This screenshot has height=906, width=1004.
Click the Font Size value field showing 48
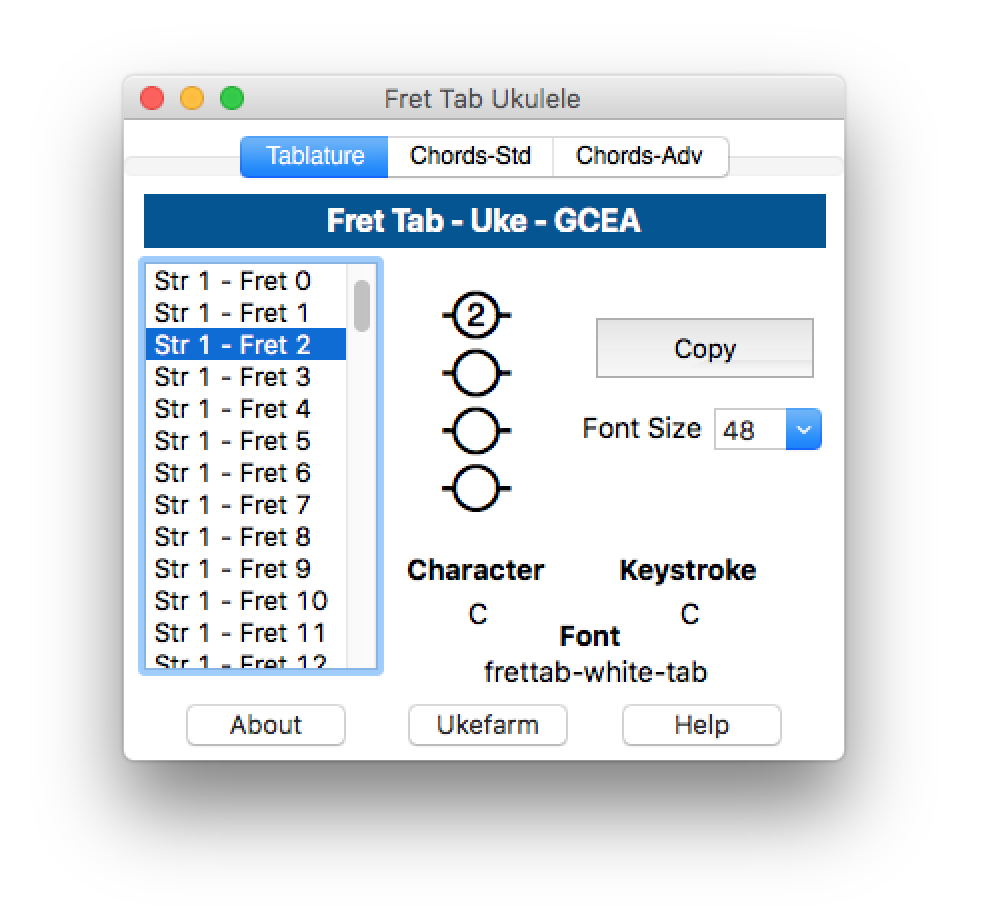[750, 430]
